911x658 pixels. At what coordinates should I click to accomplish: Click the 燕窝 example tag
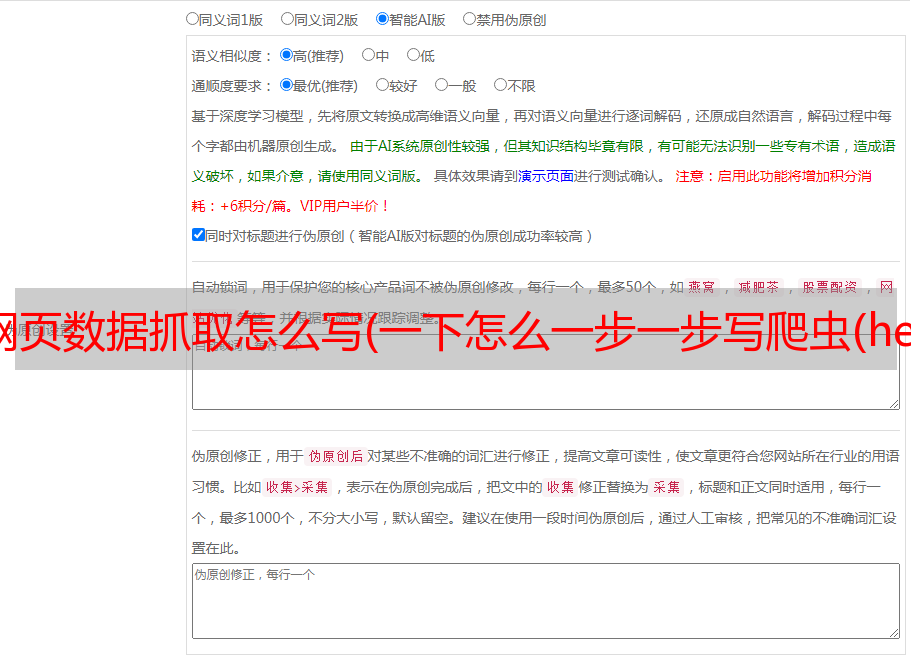701,287
